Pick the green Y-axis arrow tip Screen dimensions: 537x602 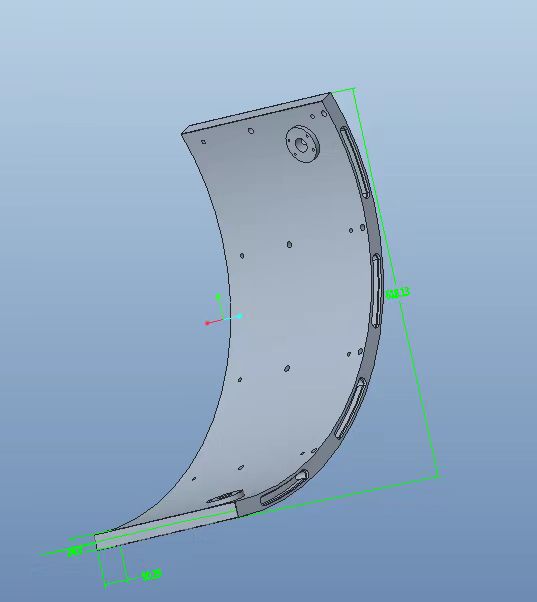218,296
